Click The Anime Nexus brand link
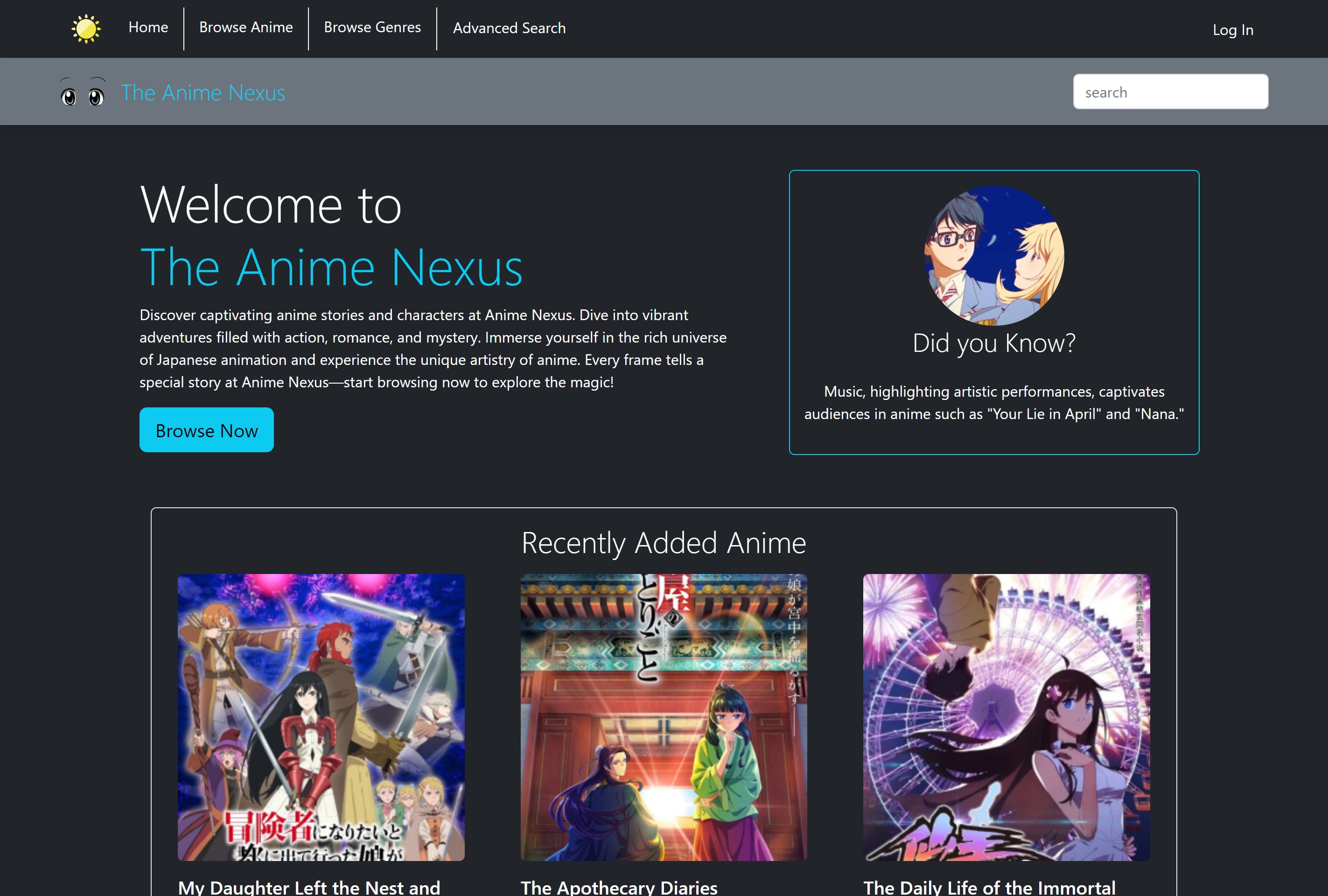The width and height of the screenshot is (1328, 896). [203, 92]
